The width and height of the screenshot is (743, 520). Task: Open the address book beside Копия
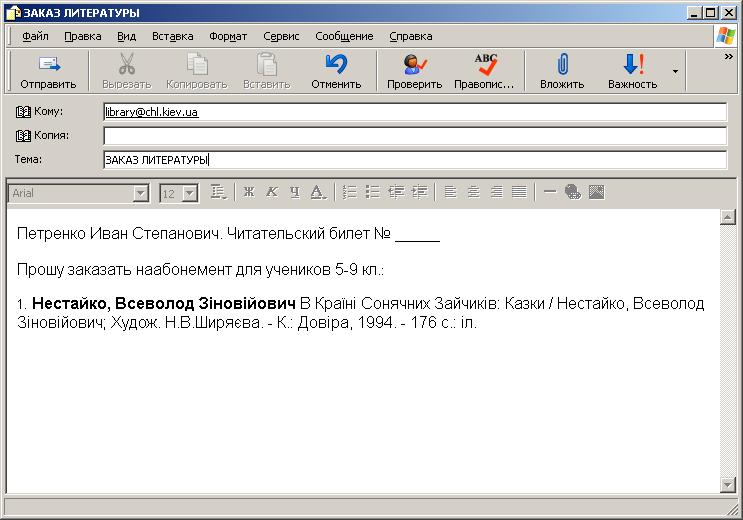tap(23, 136)
